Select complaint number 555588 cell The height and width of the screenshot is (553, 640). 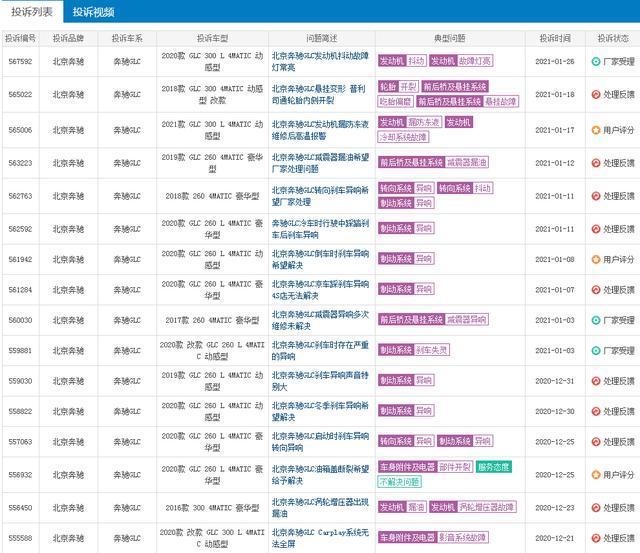tap(20, 538)
